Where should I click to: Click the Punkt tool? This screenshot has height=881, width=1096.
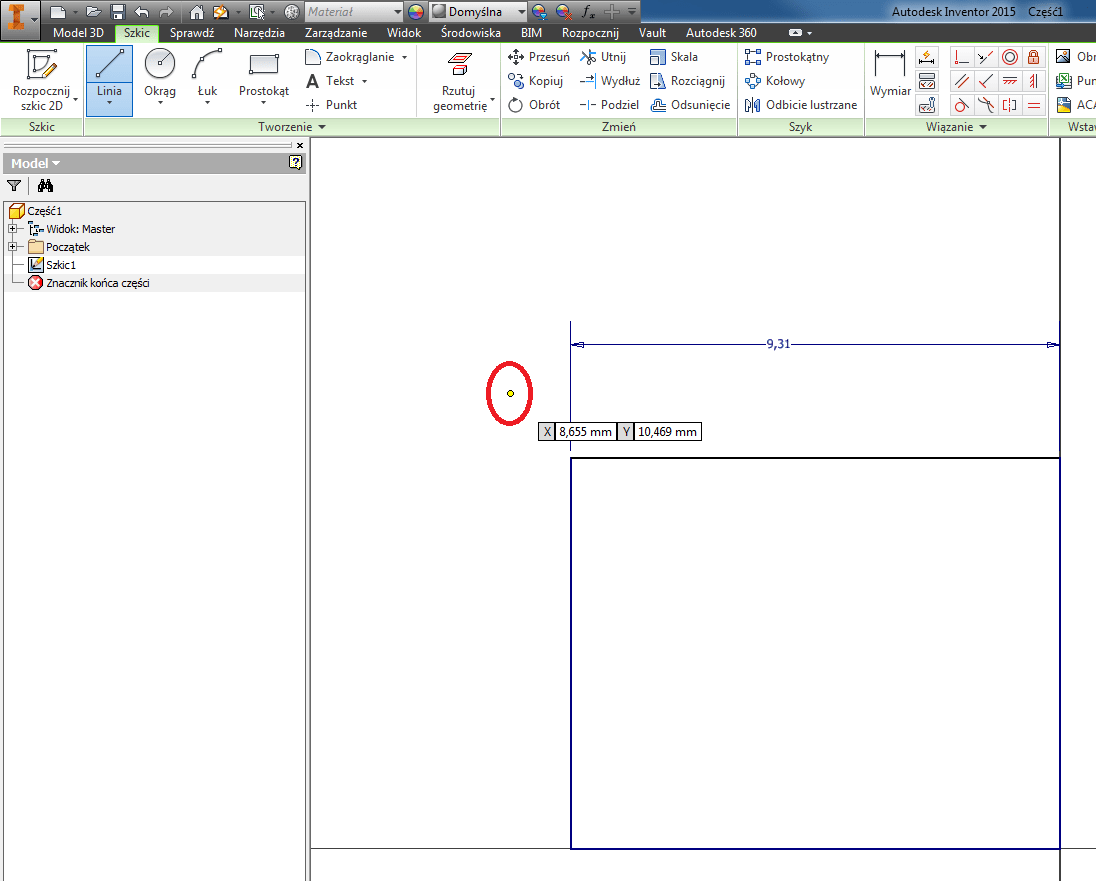[x=331, y=105]
